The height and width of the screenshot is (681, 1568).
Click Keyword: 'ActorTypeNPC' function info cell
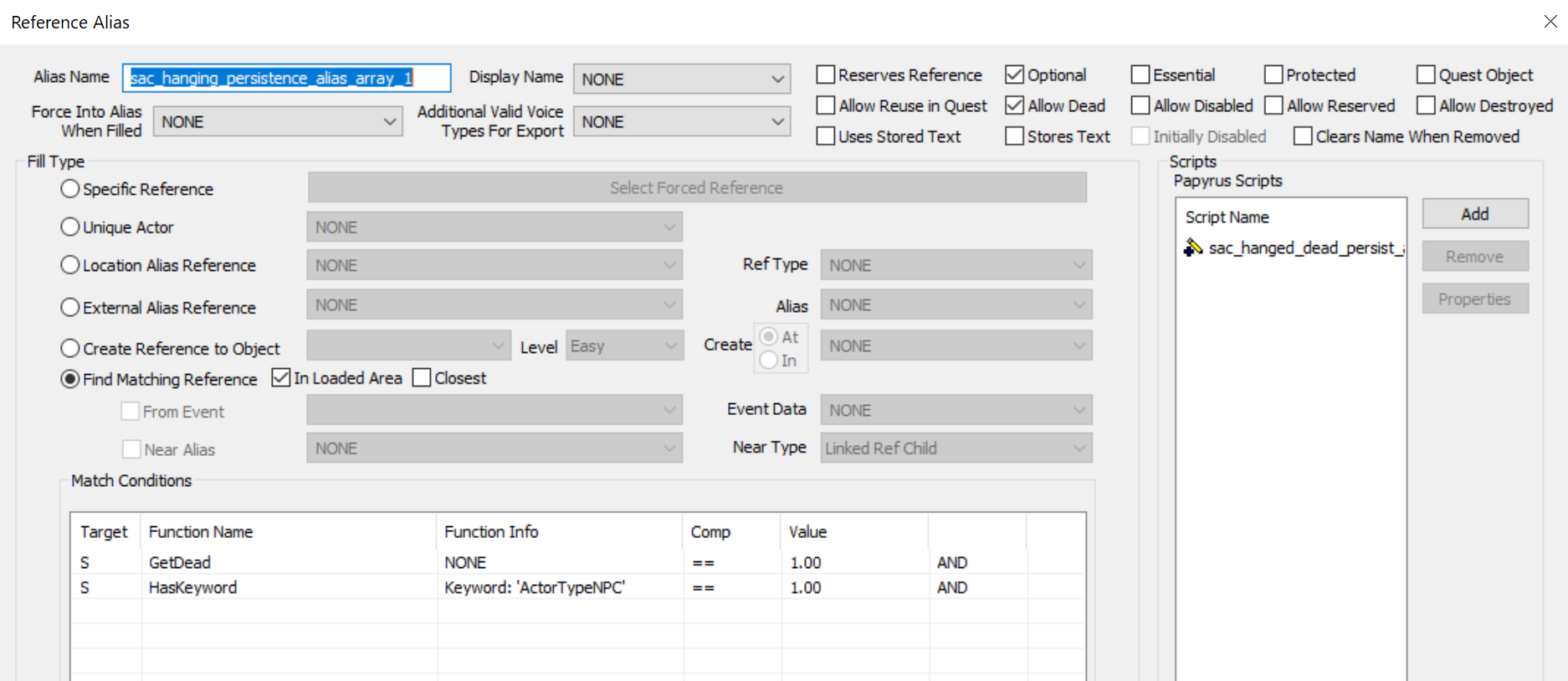tap(535, 587)
